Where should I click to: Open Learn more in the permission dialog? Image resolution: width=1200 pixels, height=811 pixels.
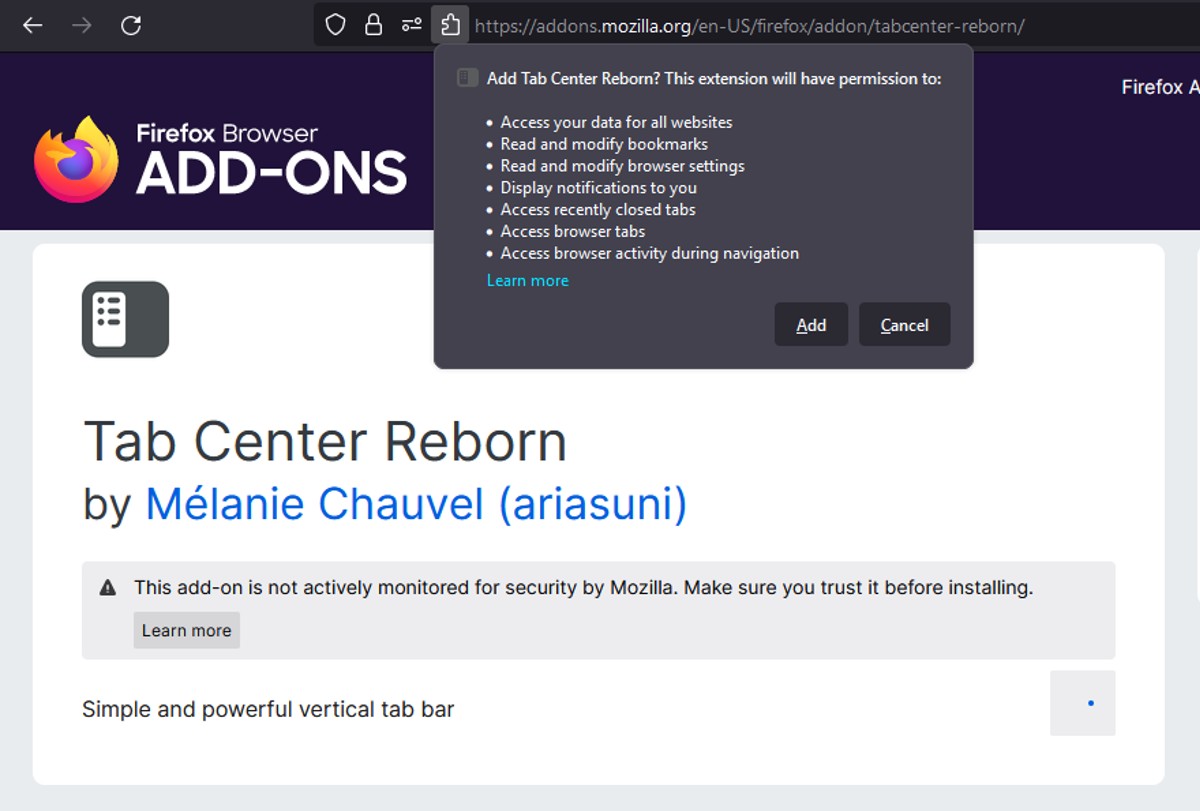click(x=527, y=280)
